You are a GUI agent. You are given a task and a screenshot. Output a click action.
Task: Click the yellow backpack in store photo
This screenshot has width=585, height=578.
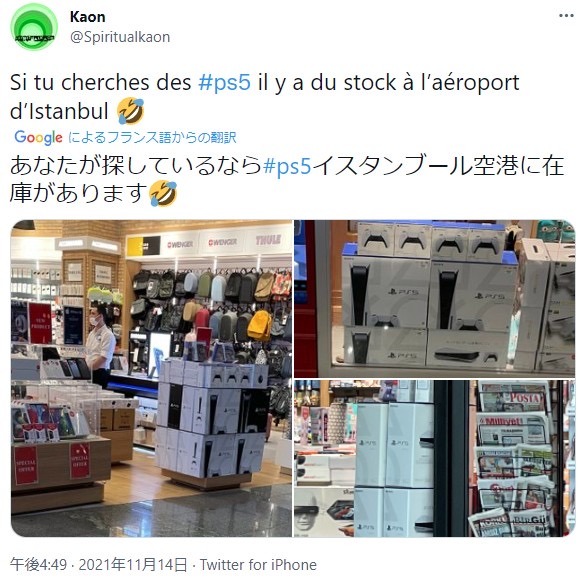[x=260, y=325]
